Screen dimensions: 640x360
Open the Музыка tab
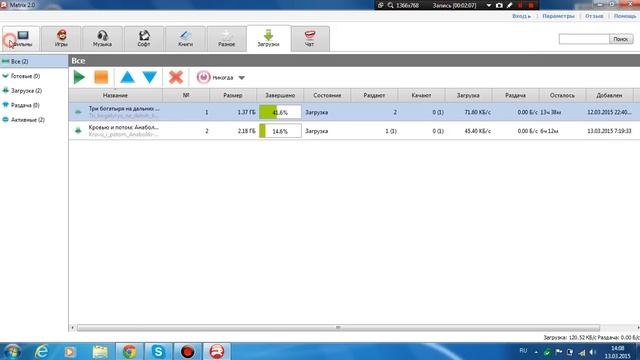coord(102,39)
